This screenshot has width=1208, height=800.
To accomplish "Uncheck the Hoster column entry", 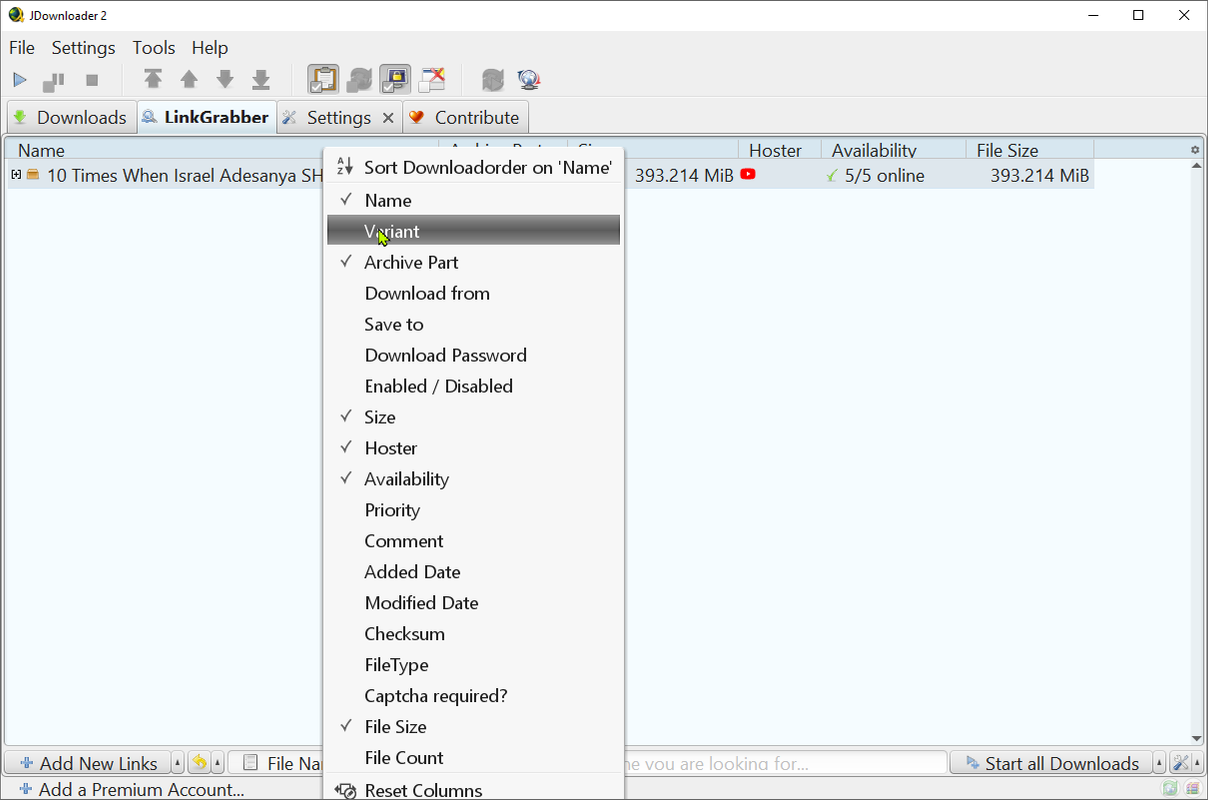I will click(473, 448).
